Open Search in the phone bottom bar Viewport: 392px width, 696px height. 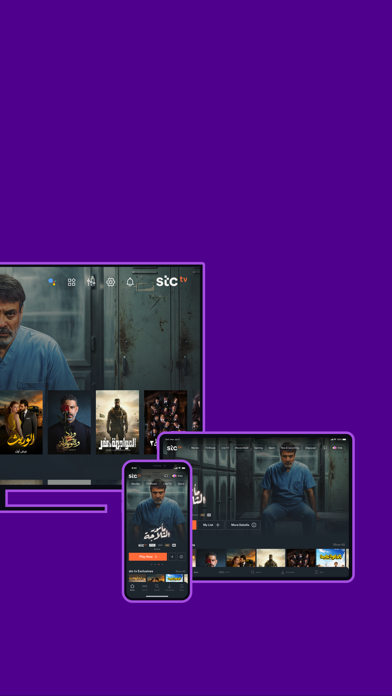tap(157, 588)
